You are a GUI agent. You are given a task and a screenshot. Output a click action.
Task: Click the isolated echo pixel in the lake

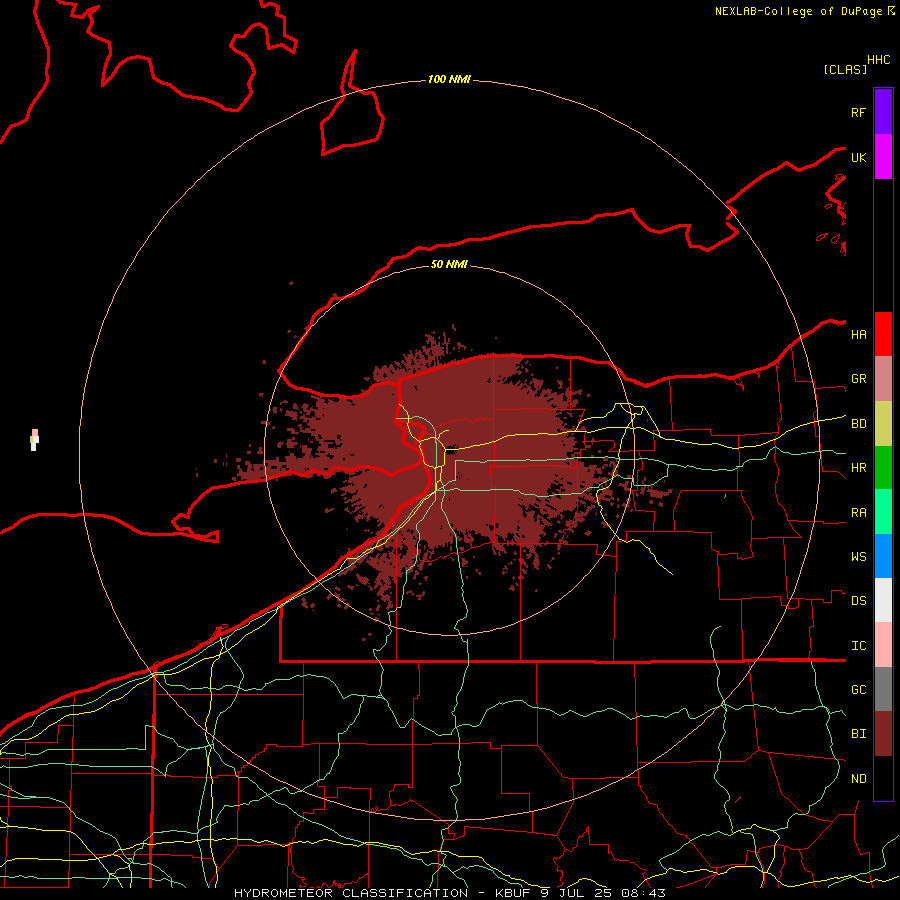coord(34,440)
